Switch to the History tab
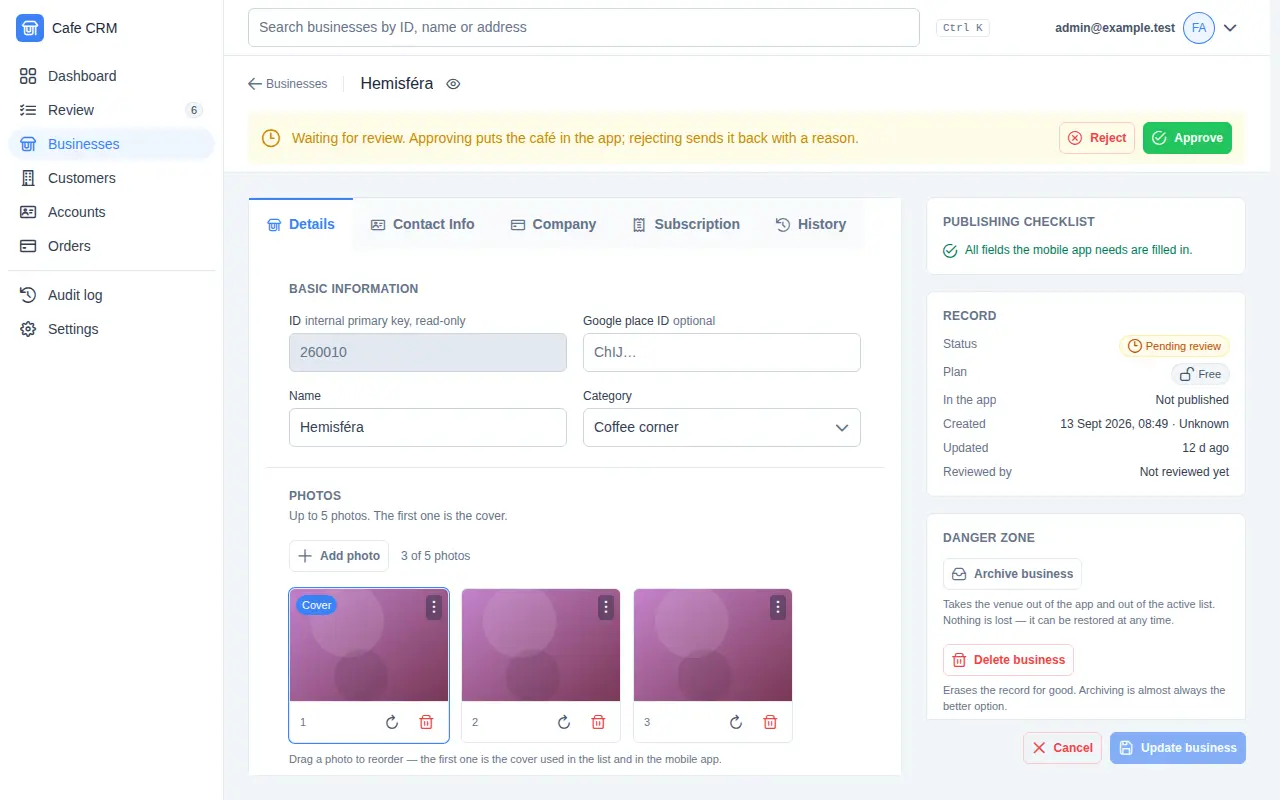Image resolution: width=1280 pixels, height=800 pixels. coord(811,224)
